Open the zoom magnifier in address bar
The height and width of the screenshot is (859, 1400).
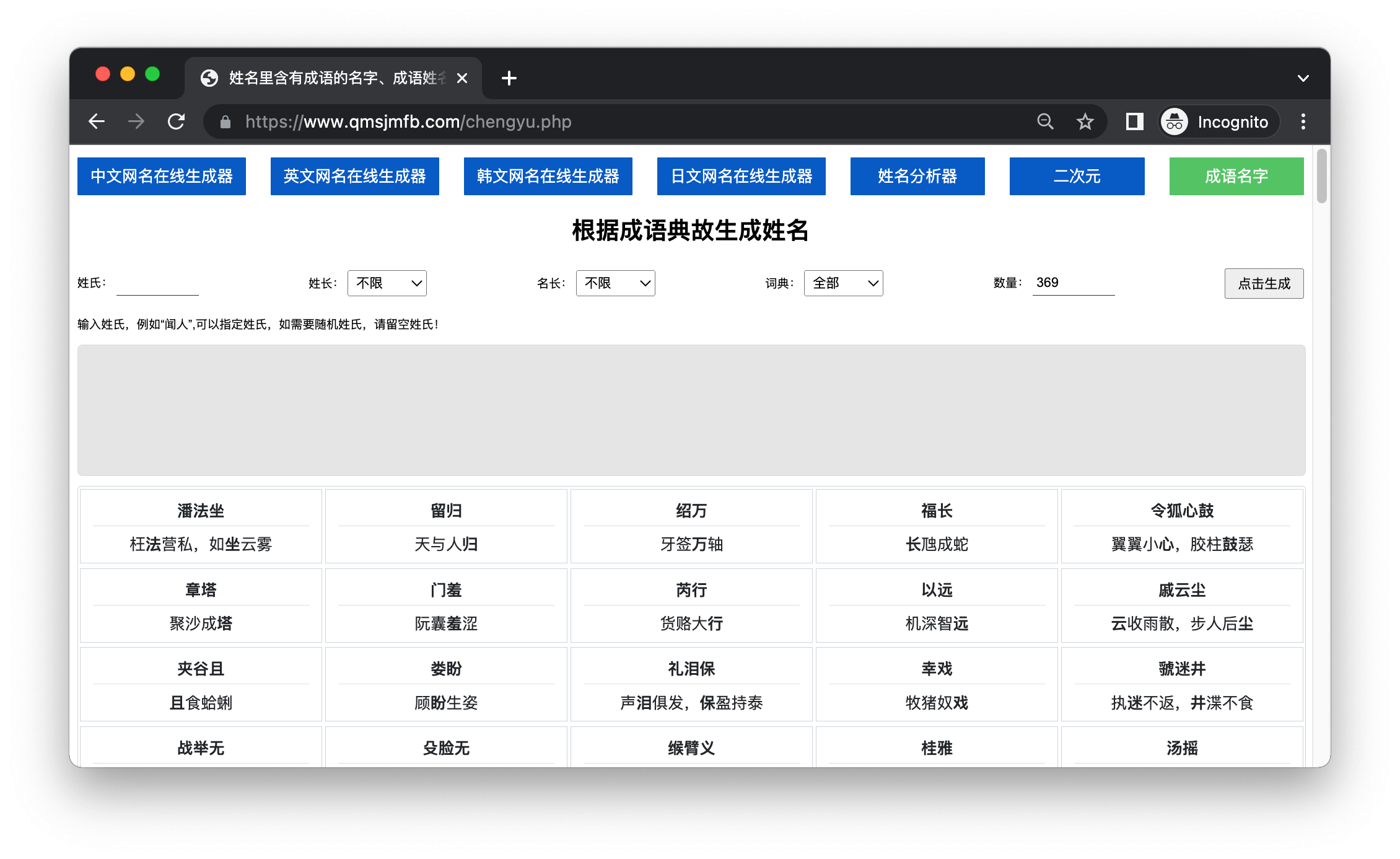pyautogui.click(x=1045, y=121)
